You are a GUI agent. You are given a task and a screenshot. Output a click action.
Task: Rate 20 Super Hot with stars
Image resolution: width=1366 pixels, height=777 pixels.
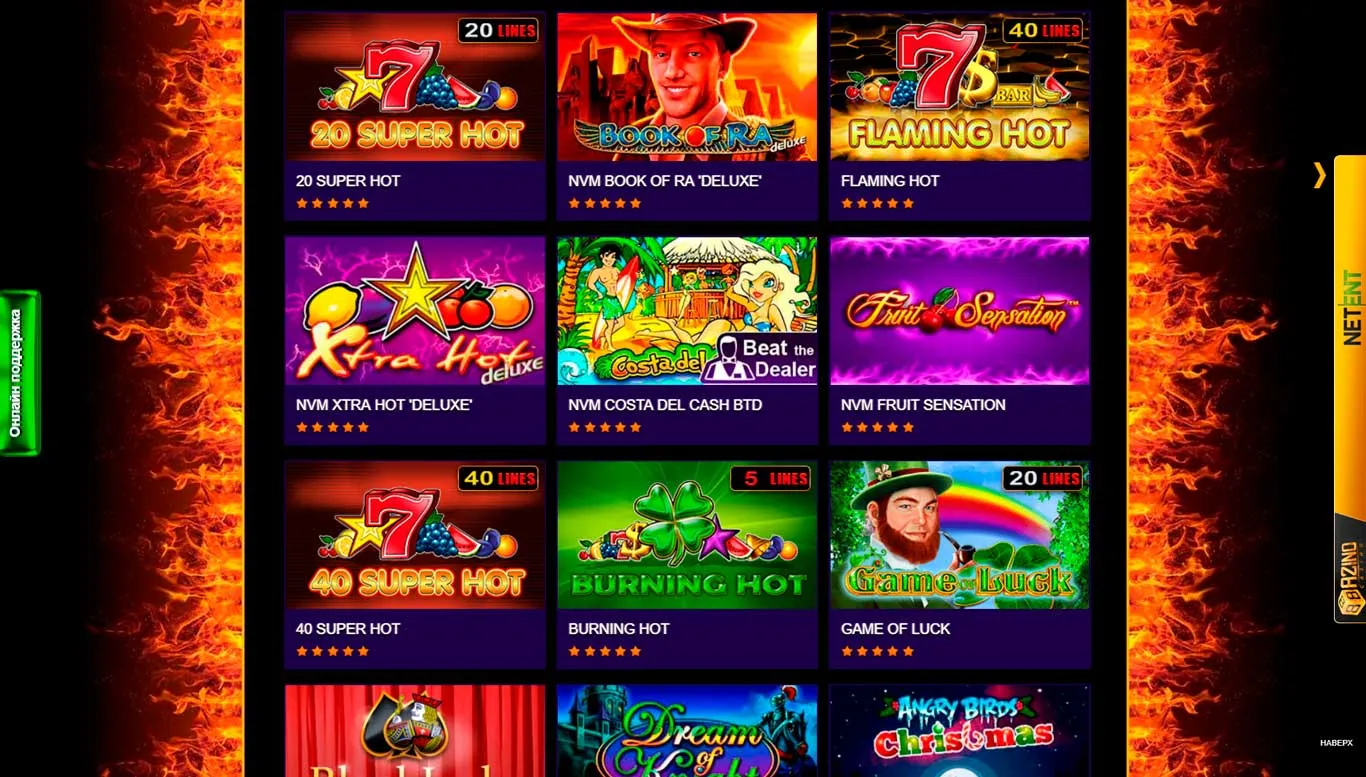[x=333, y=203]
